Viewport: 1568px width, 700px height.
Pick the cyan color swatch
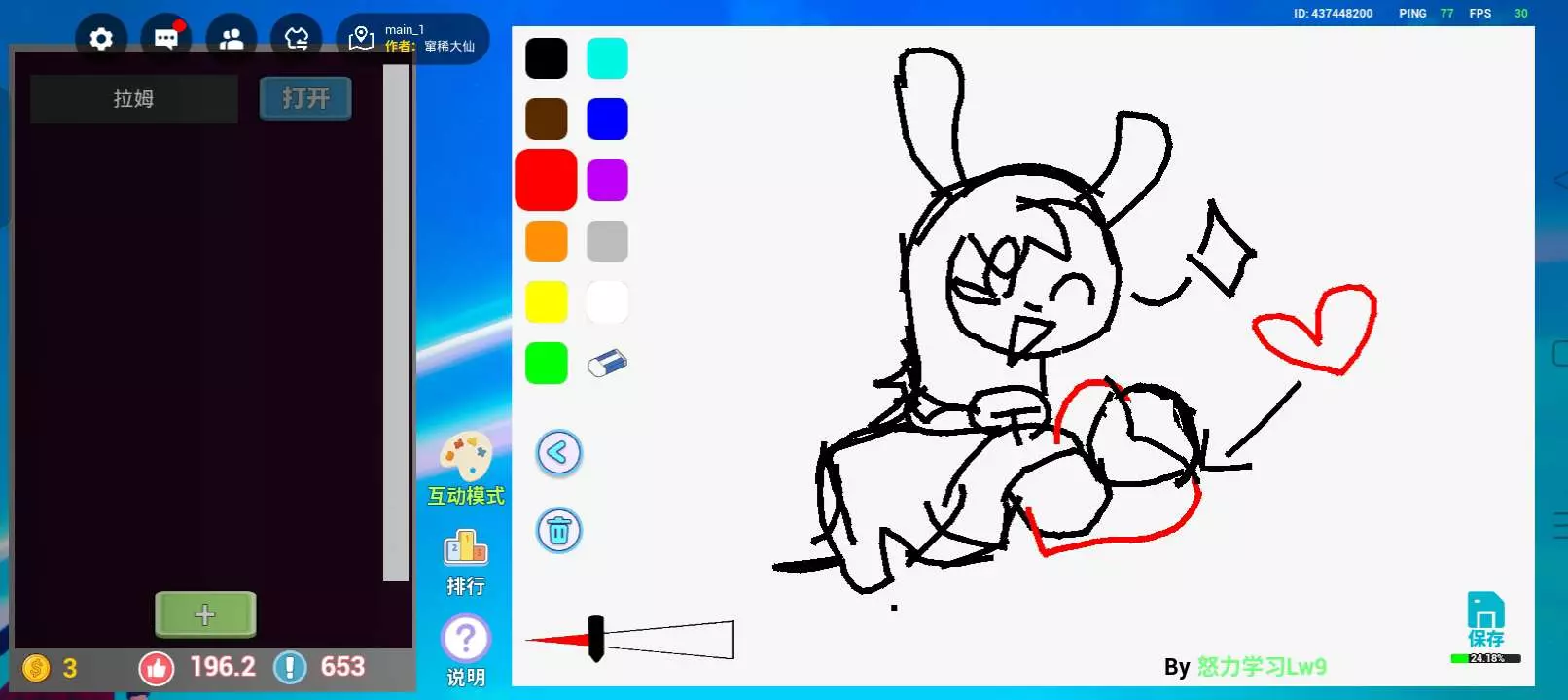tap(608, 58)
